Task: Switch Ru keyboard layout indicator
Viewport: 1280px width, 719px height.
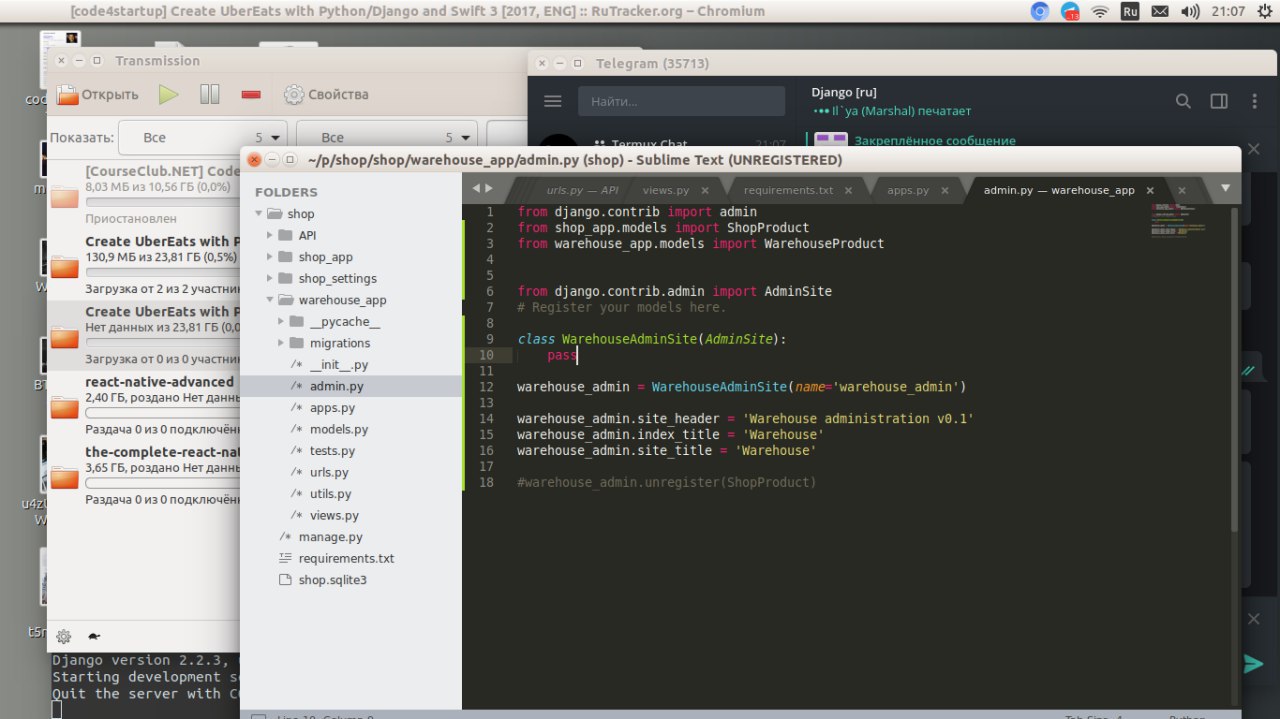Action: (1130, 12)
